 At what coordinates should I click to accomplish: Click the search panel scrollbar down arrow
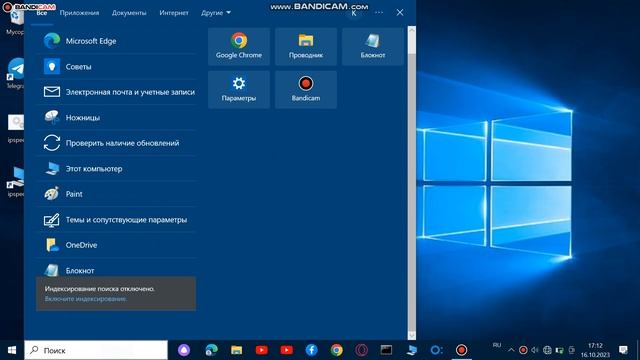pos(411,335)
